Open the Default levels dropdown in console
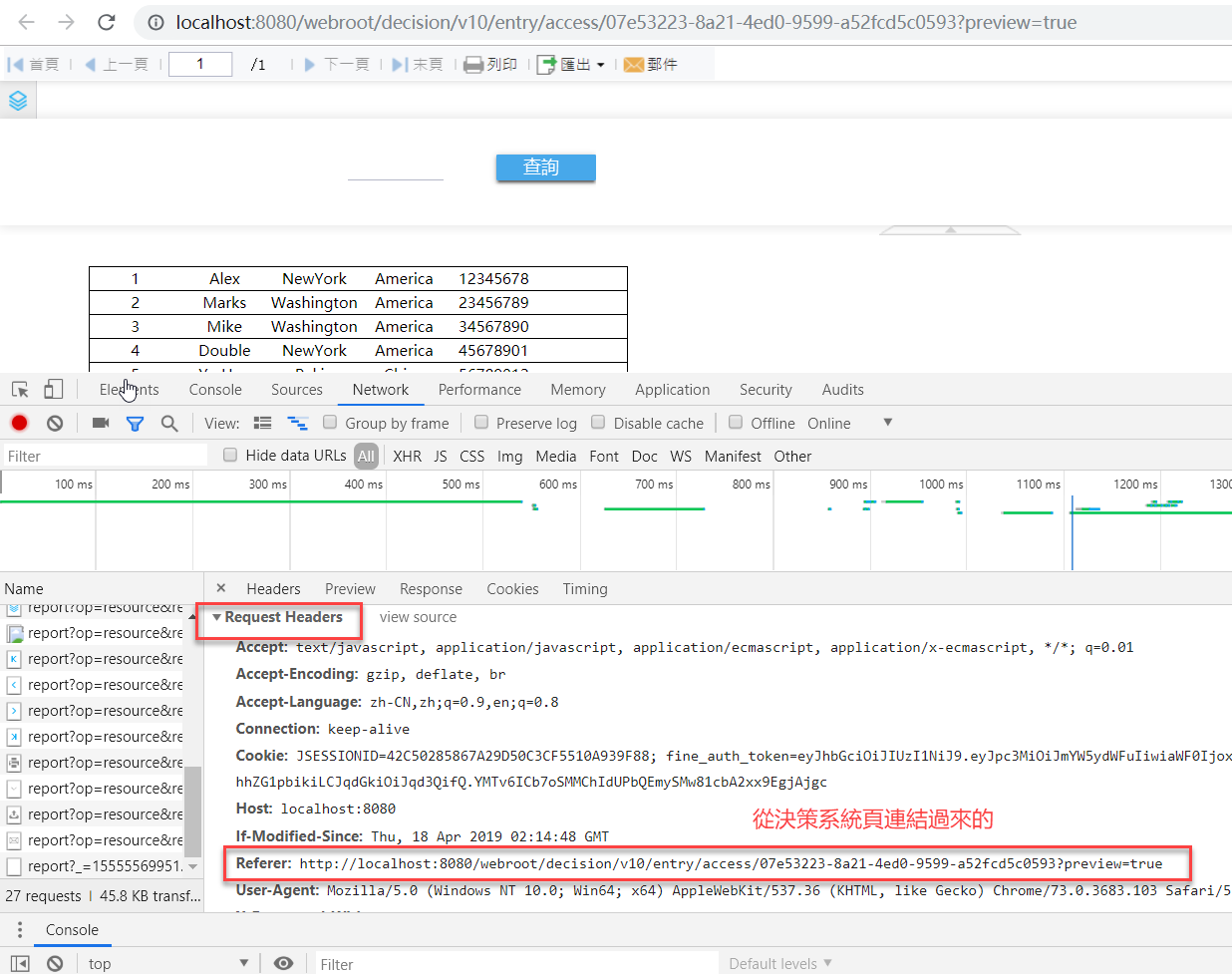 point(780,963)
